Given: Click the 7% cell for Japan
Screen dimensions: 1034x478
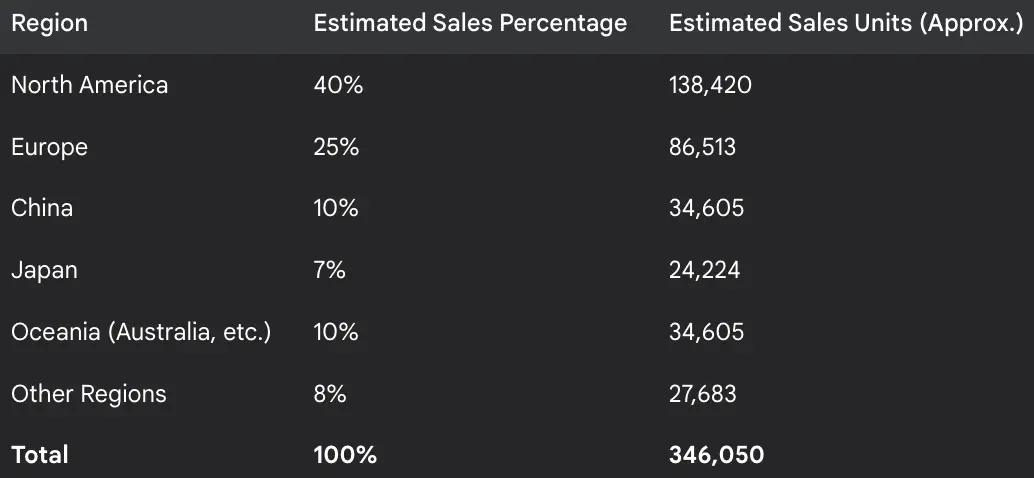Looking at the screenshot, I should pos(329,270).
